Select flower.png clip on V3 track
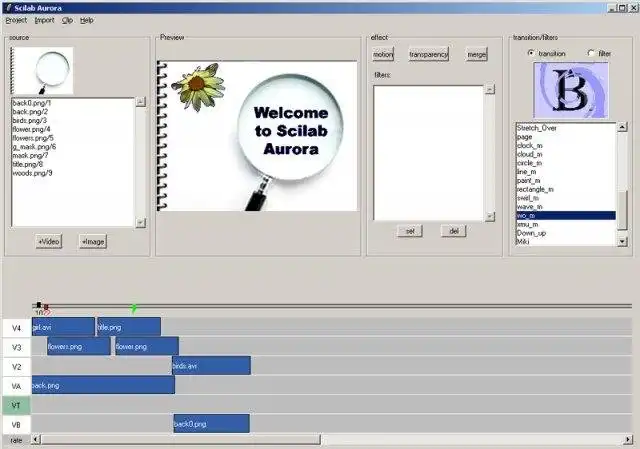This screenshot has height=449, width=640. [147, 346]
